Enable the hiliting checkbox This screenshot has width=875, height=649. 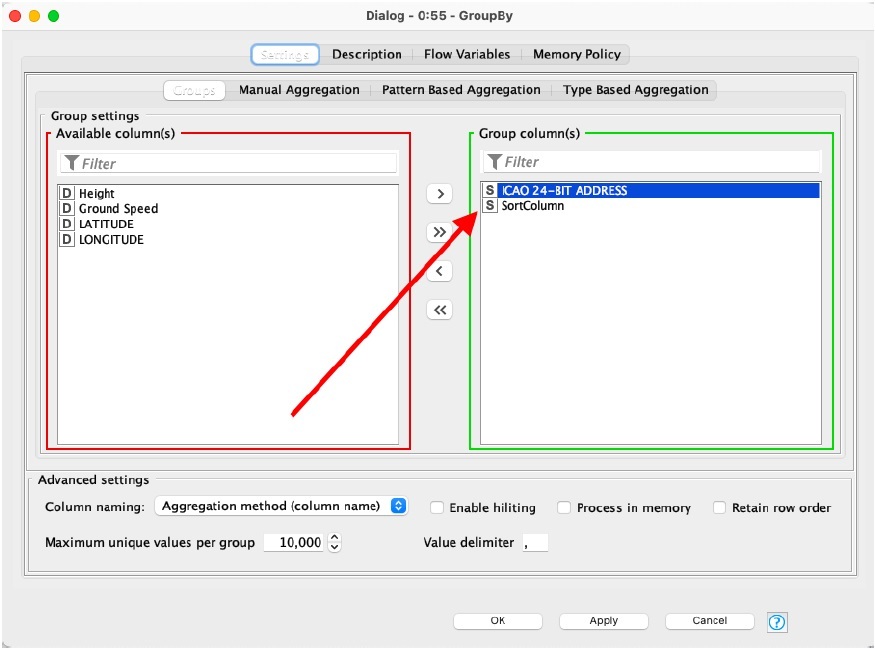(437, 508)
